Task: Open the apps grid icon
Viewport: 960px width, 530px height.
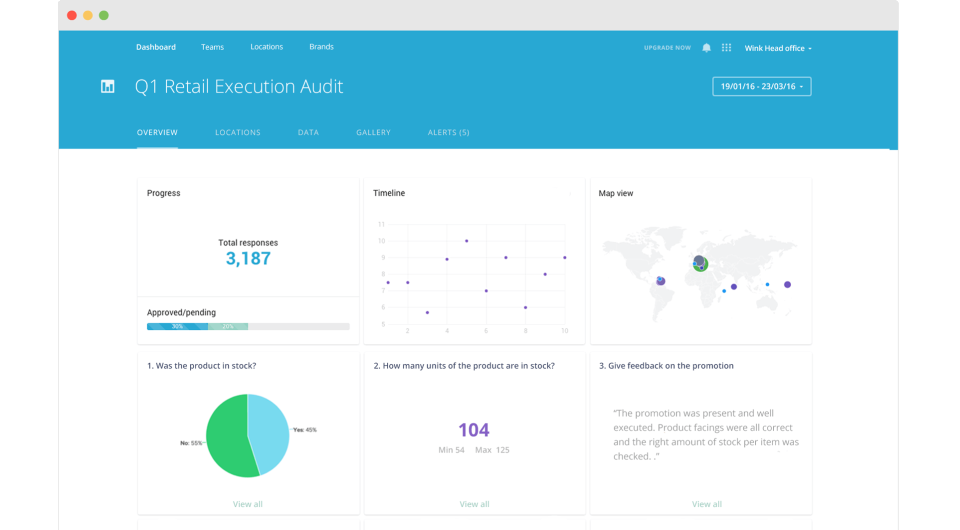Action: [x=726, y=48]
